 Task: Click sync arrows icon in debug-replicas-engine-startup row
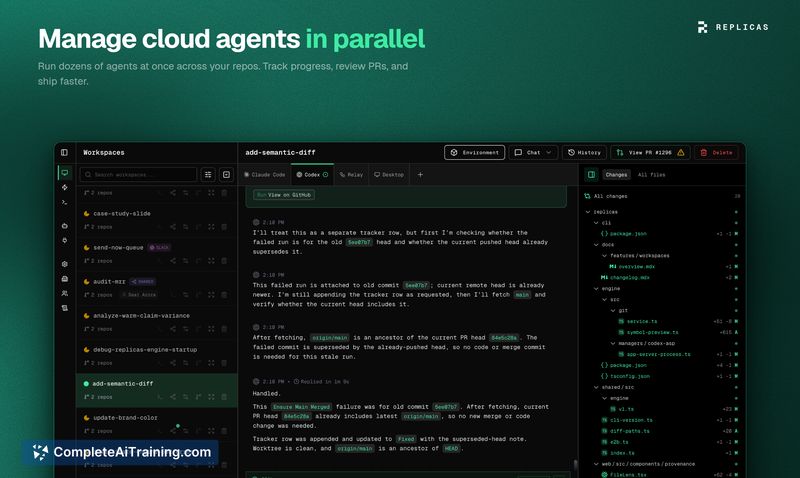tap(186, 363)
